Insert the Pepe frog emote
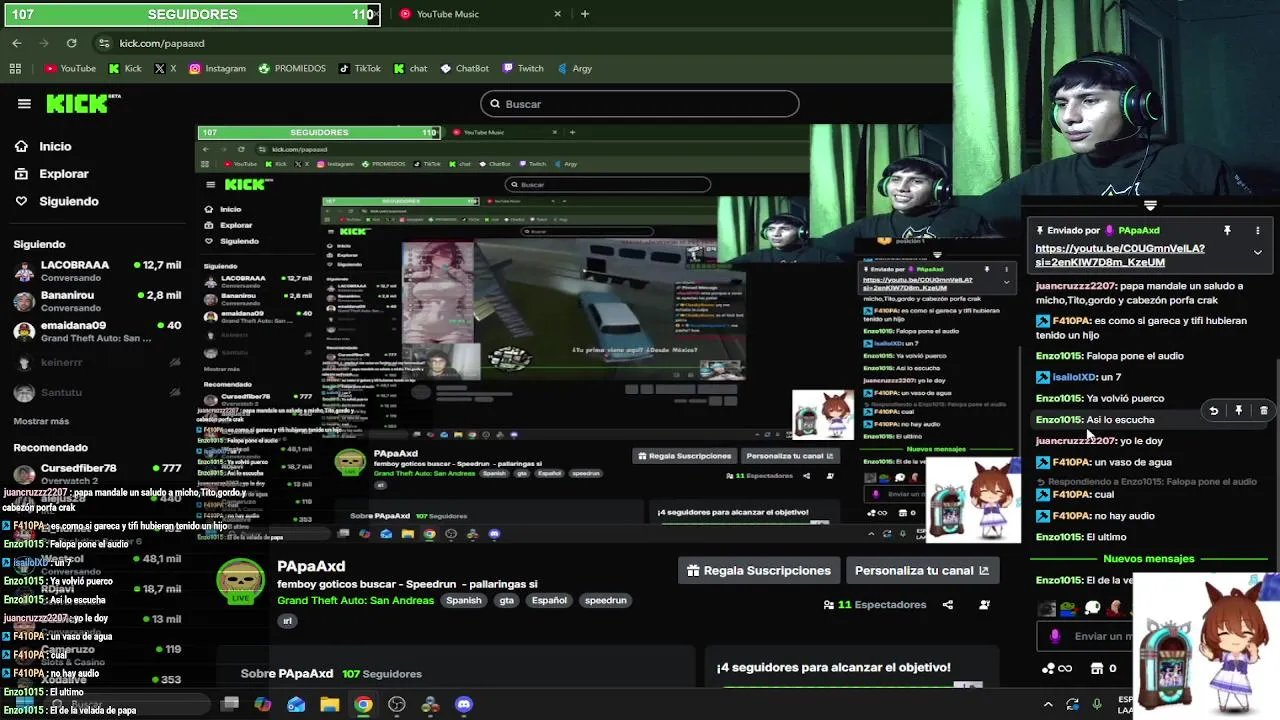The image size is (1280, 720). pyautogui.click(x=1069, y=609)
